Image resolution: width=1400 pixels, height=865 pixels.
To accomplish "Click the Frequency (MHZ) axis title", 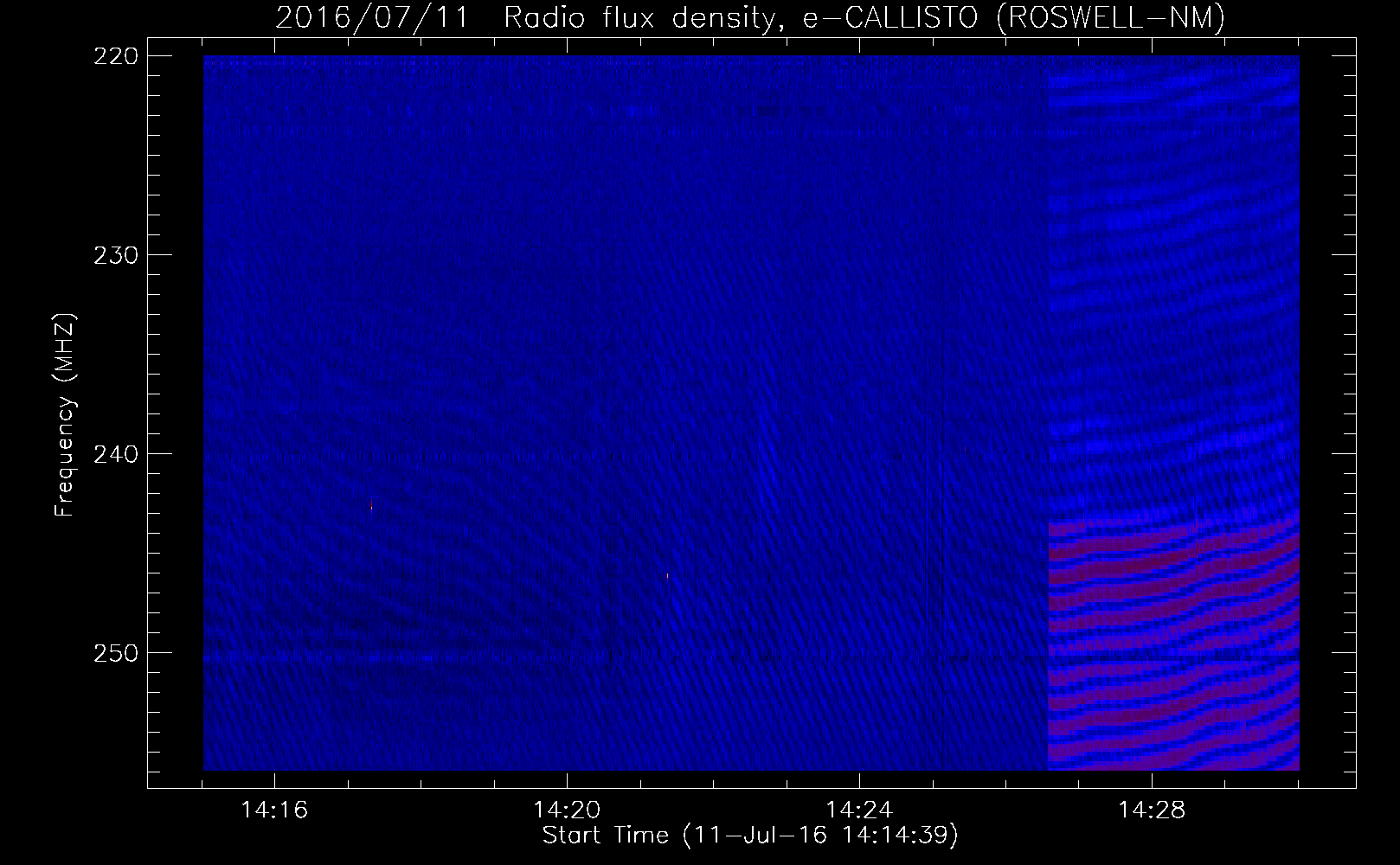I will (66, 415).
